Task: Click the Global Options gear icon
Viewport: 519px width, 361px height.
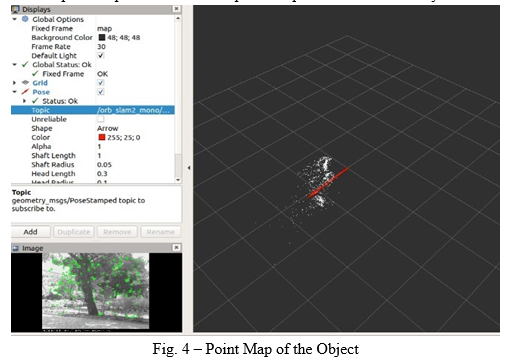Action: coord(25,19)
